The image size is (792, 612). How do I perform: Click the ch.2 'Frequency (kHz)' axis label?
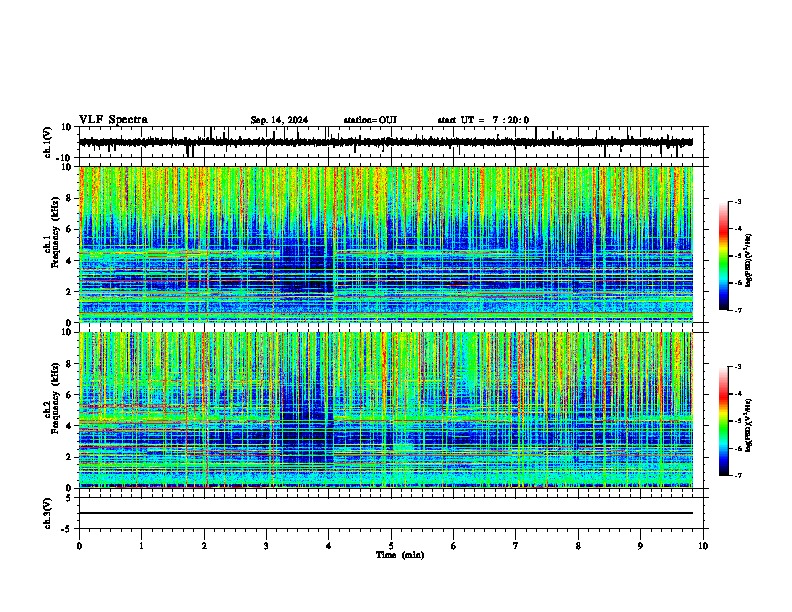point(55,397)
